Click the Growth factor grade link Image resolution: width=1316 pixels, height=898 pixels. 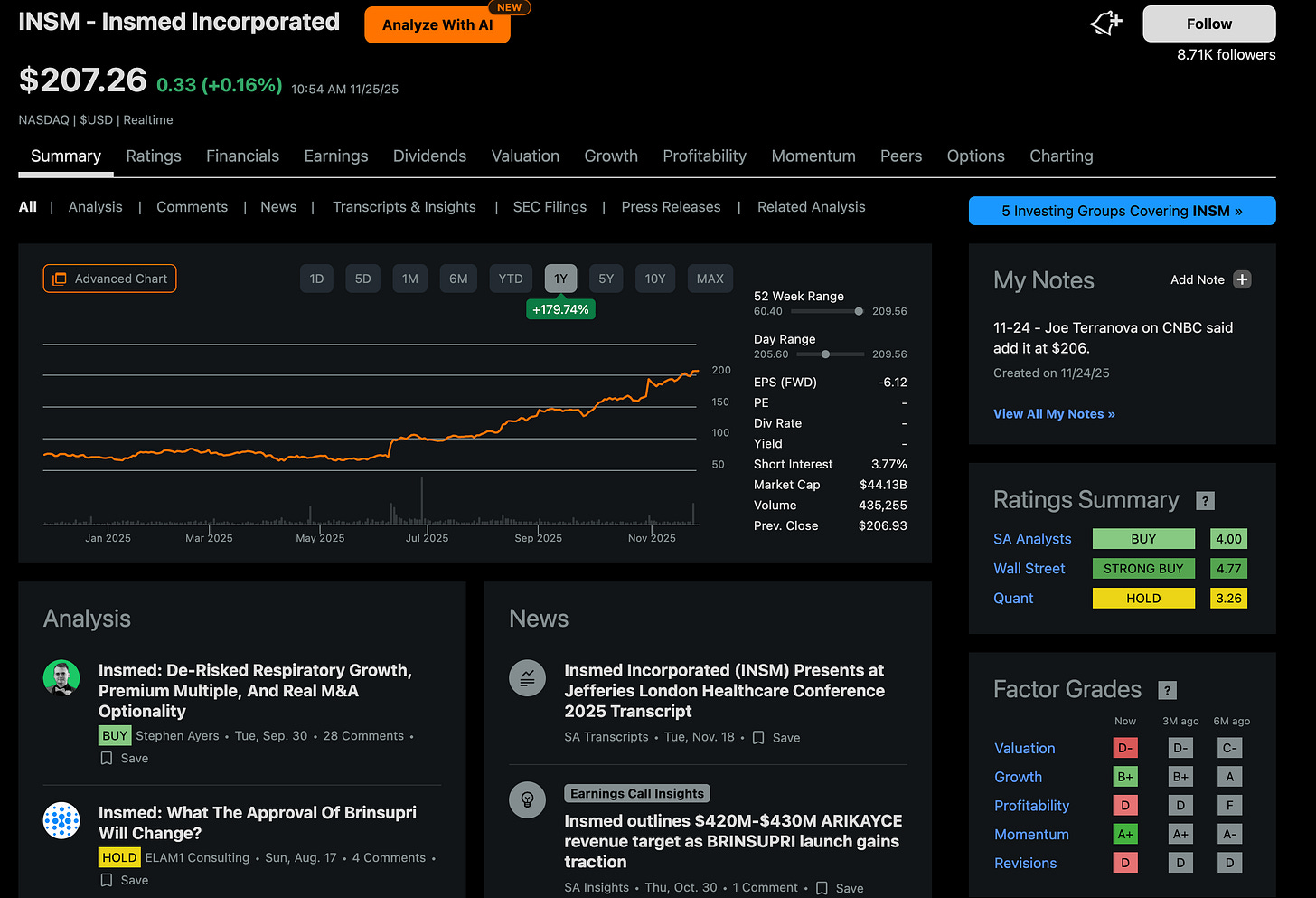click(1018, 777)
